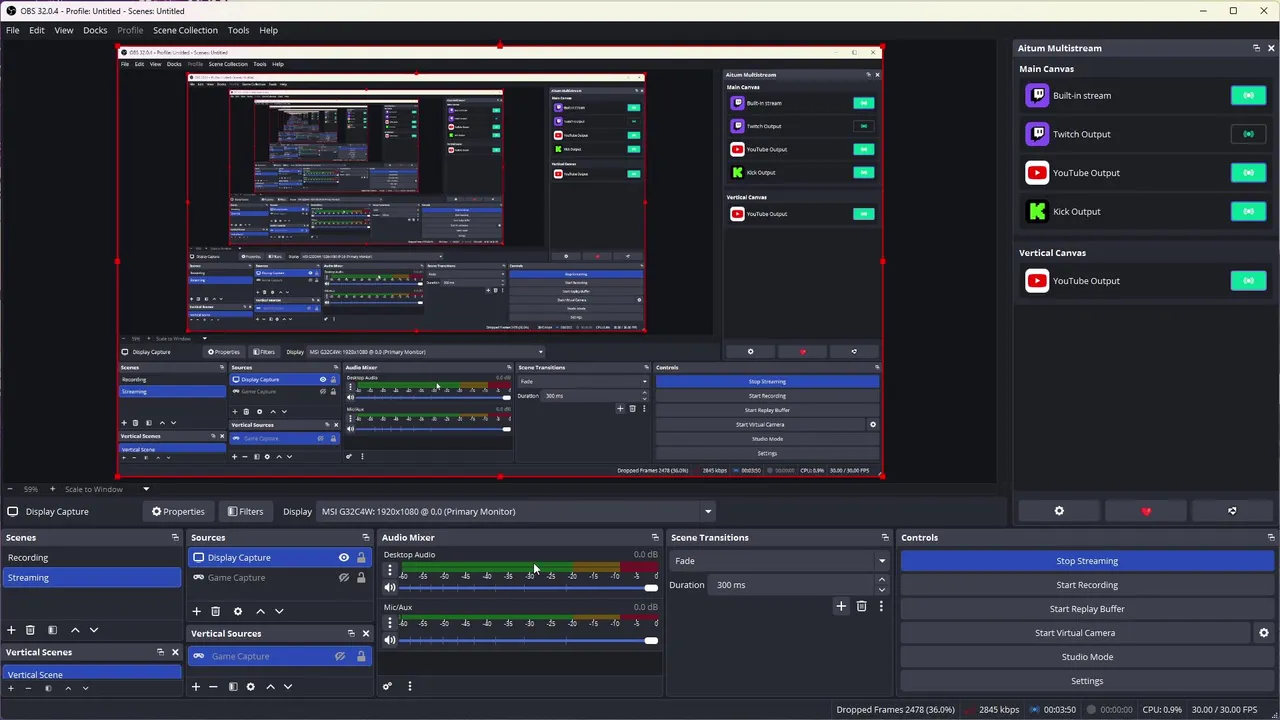The height and width of the screenshot is (720, 1280).
Task: Open the Docks menu
Action: coord(95,30)
